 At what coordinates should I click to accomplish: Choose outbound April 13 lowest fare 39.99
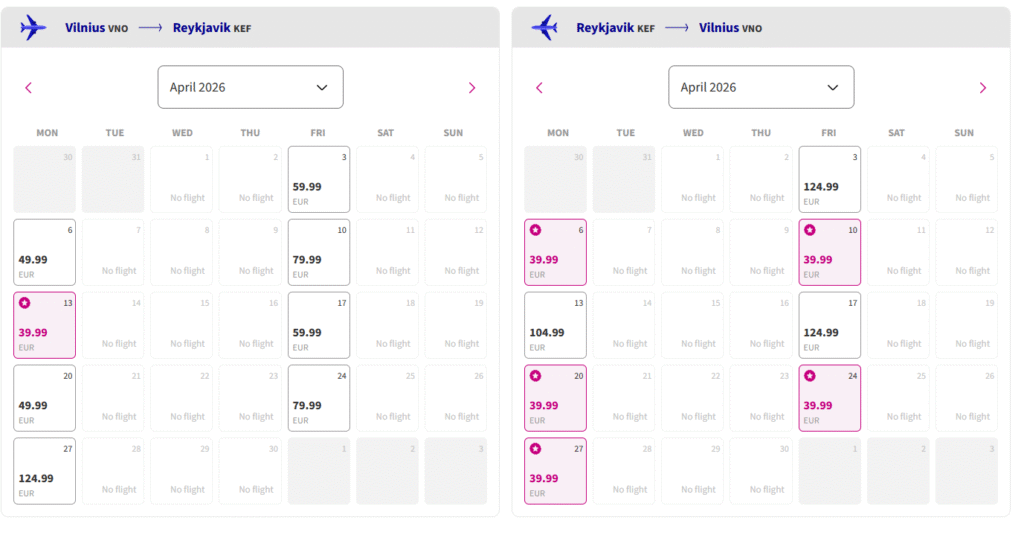(x=44, y=325)
